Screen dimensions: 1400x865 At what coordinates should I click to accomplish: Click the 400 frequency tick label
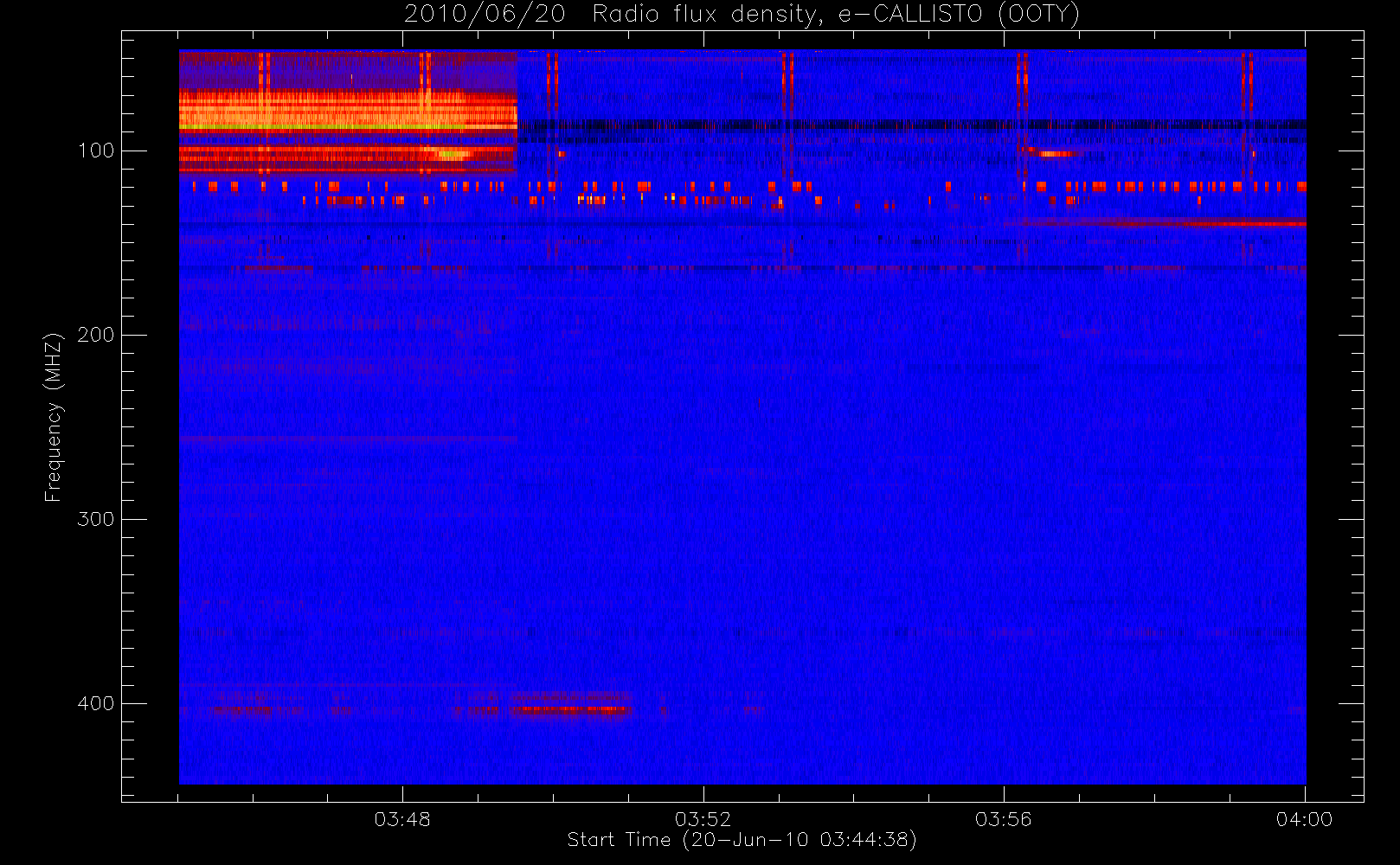point(96,703)
